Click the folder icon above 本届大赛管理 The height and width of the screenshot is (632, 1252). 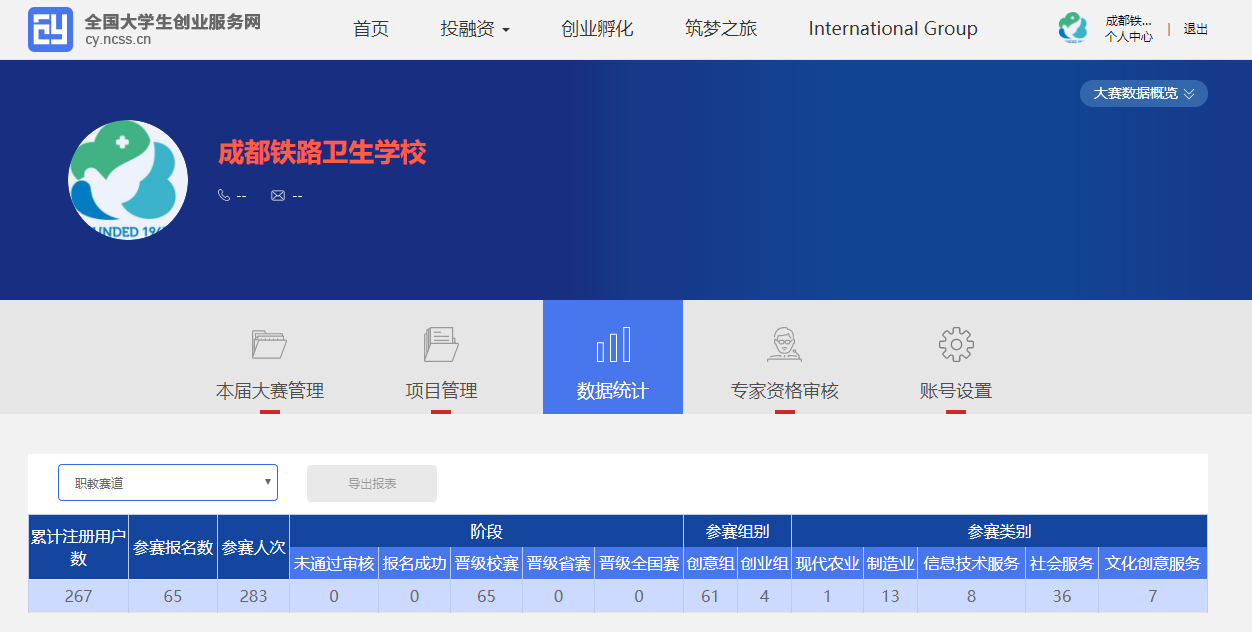pyautogui.click(x=269, y=345)
